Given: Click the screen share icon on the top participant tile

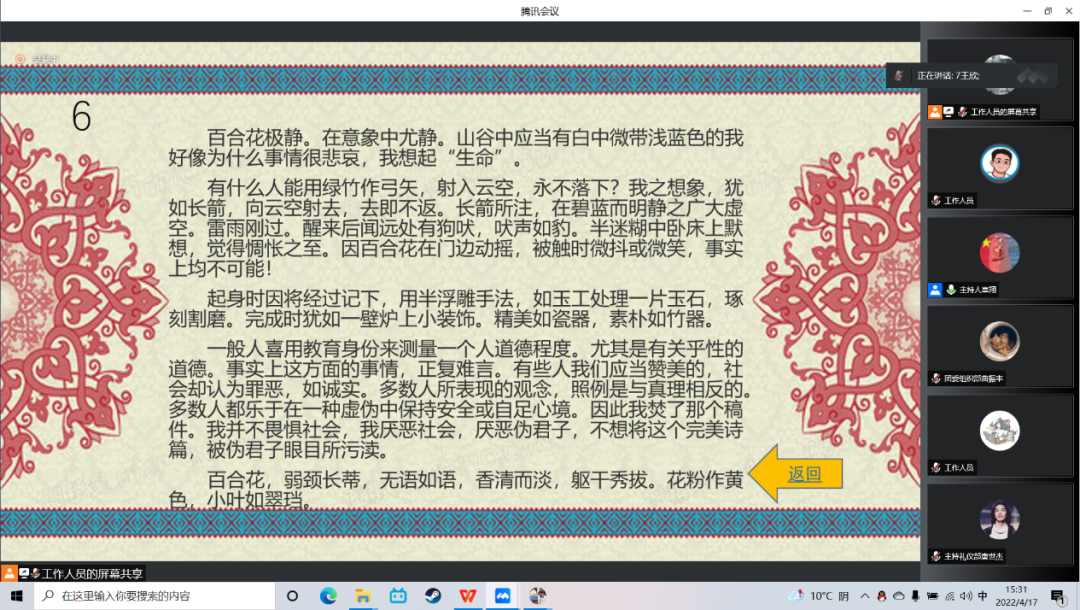Looking at the screenshot, I should (948, 112).
